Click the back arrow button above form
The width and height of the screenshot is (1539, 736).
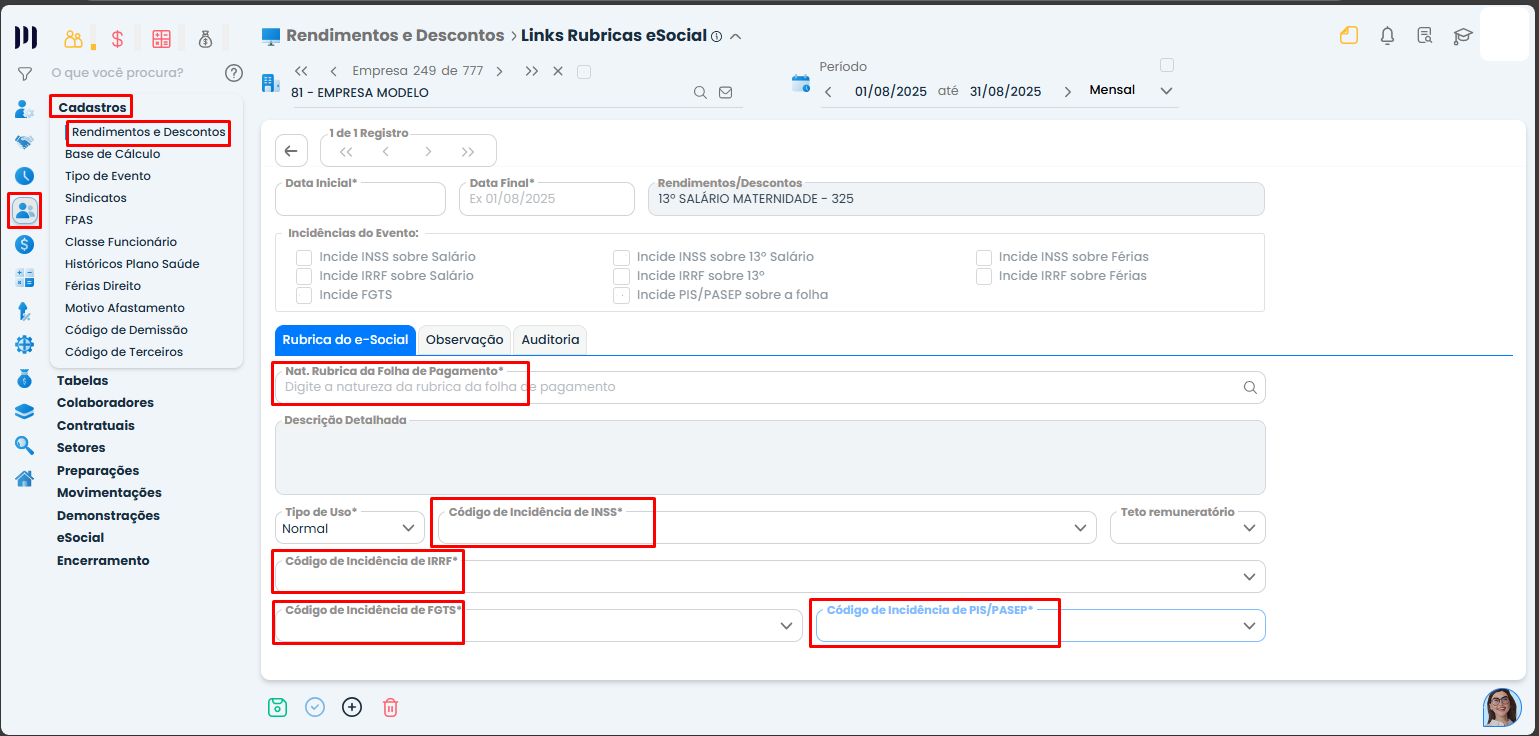tap(291, 151)
